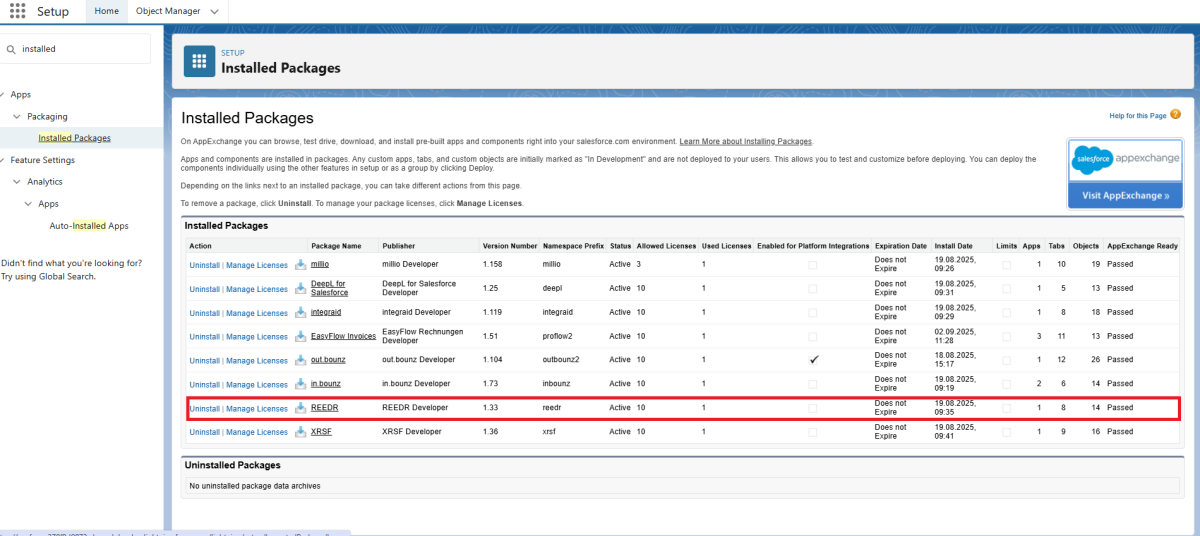Click the download icon next to out.bounz
This screenshot has height=536, width=1200.
coord(300,360)
